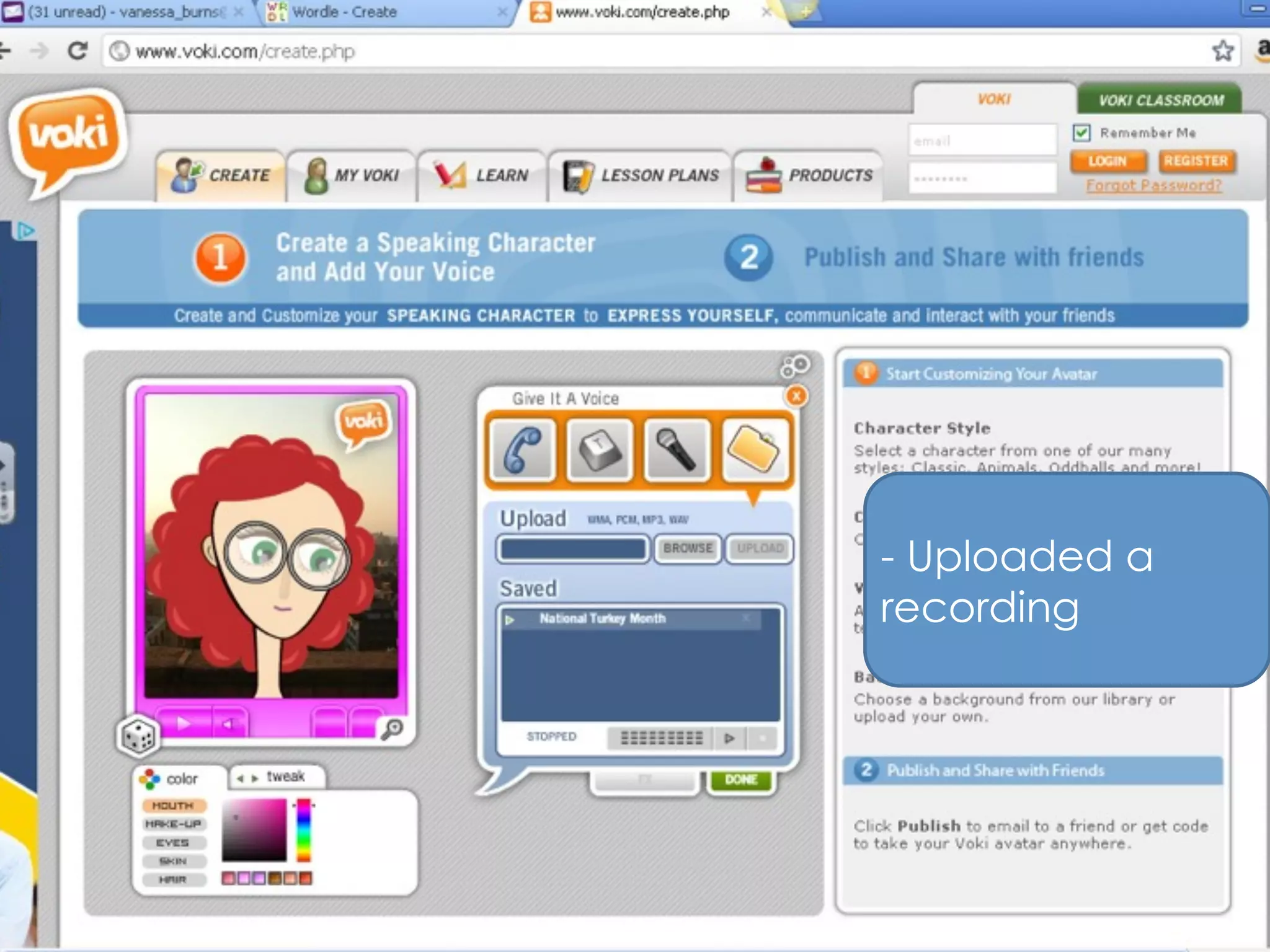Go forward in browser history
This screenshot has width=1270, height=952.
coord(38,51)
